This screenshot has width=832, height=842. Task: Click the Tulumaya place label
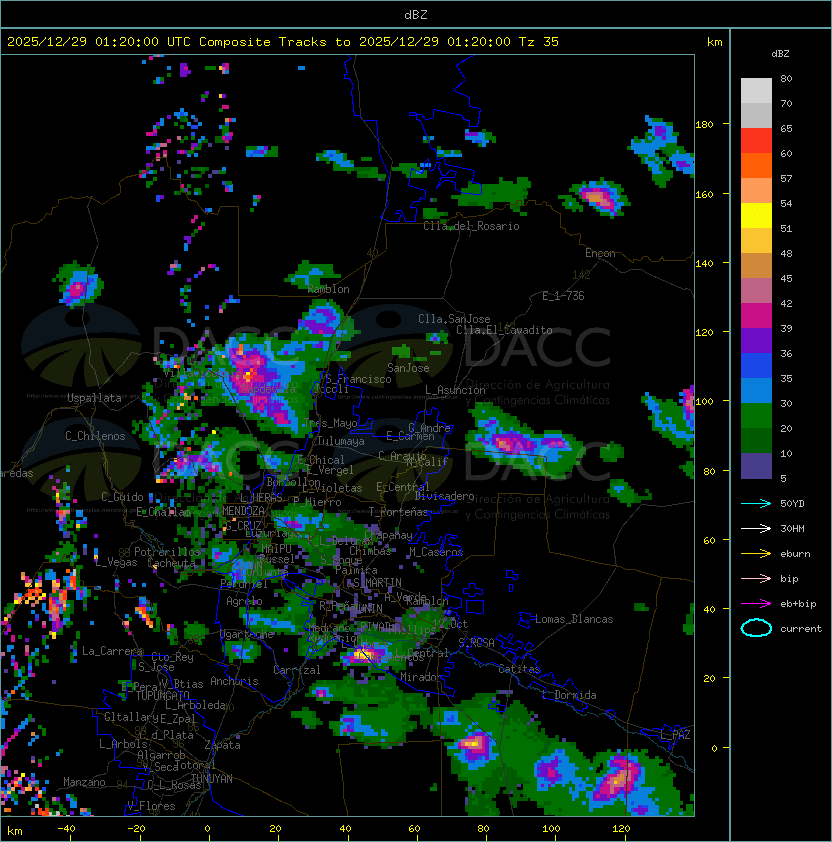(x=341, y=441)
